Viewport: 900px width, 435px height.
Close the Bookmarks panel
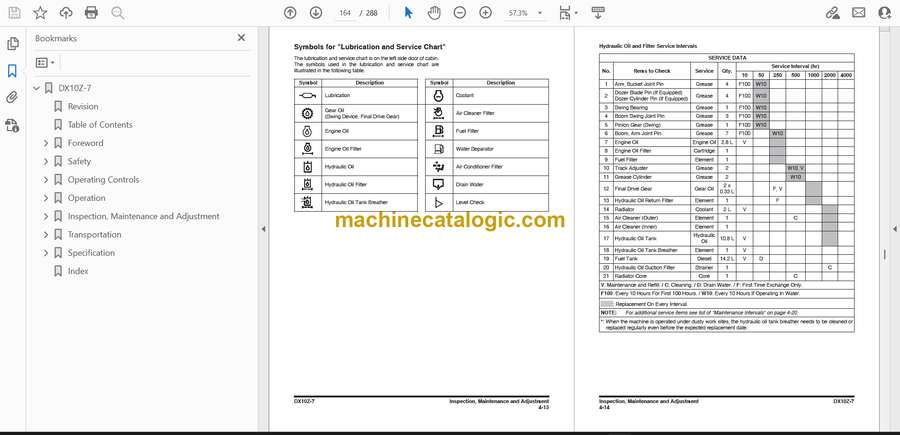[241, 38]
